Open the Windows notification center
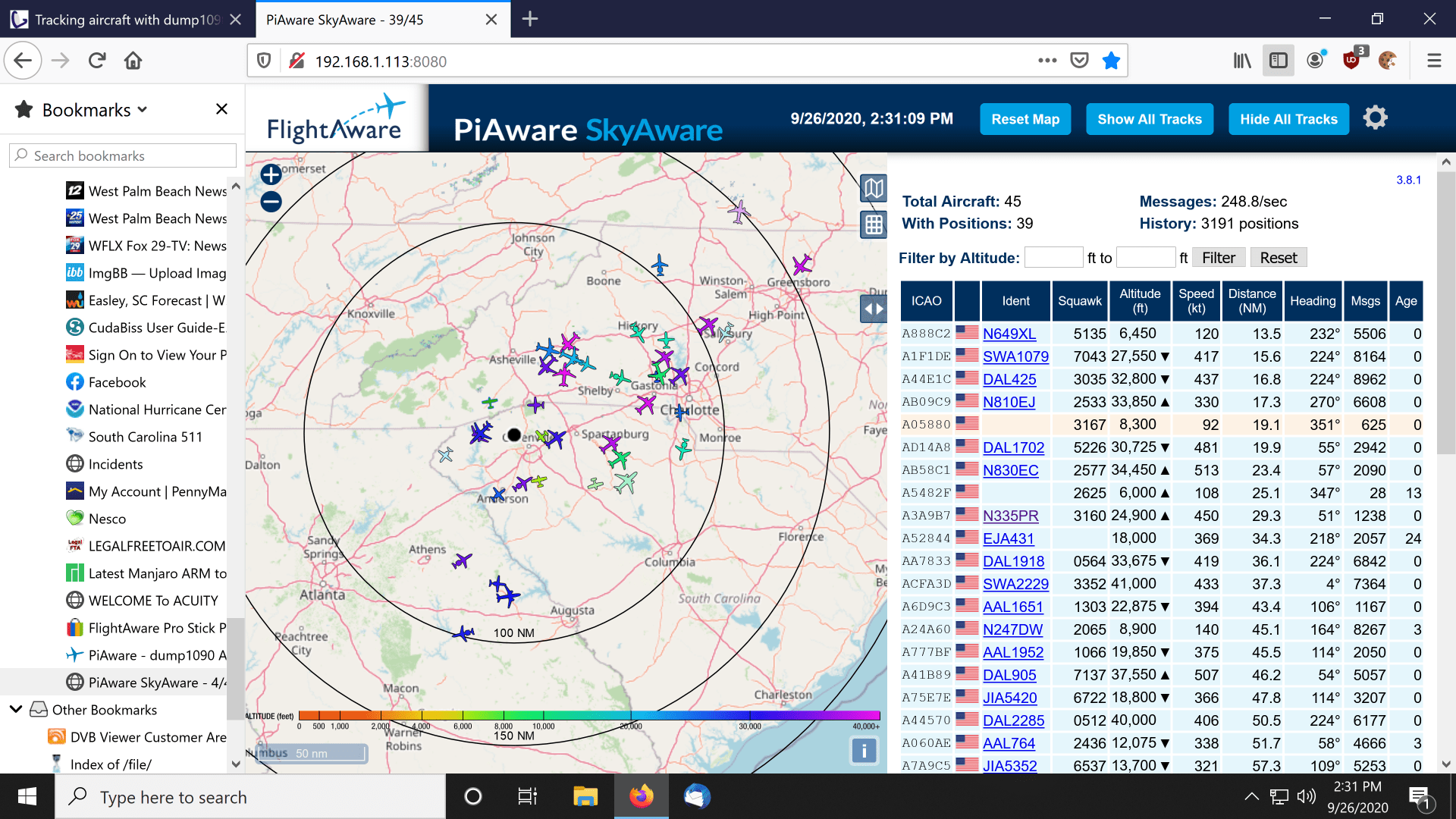Screen dimensions: 1456x819 point(1419,796)
